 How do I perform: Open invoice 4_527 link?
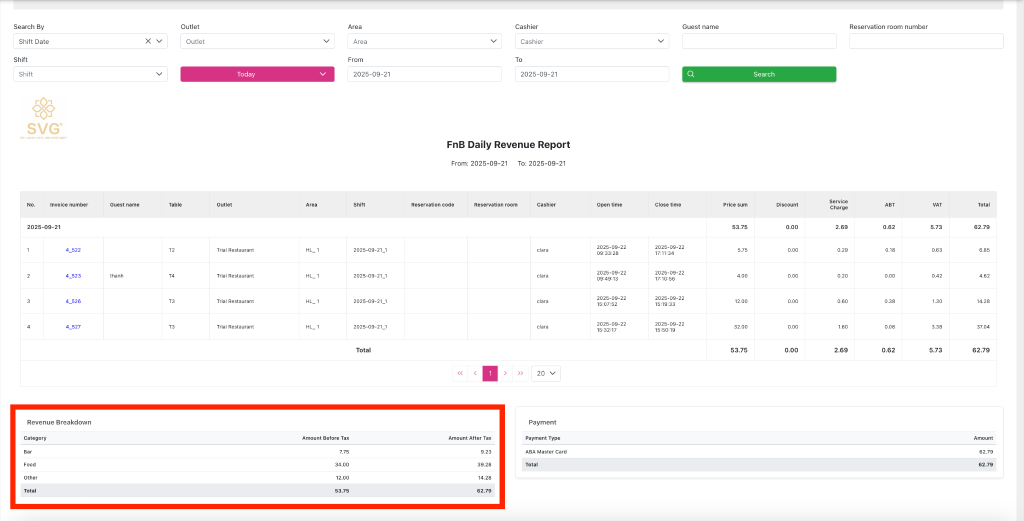[73, 326]
